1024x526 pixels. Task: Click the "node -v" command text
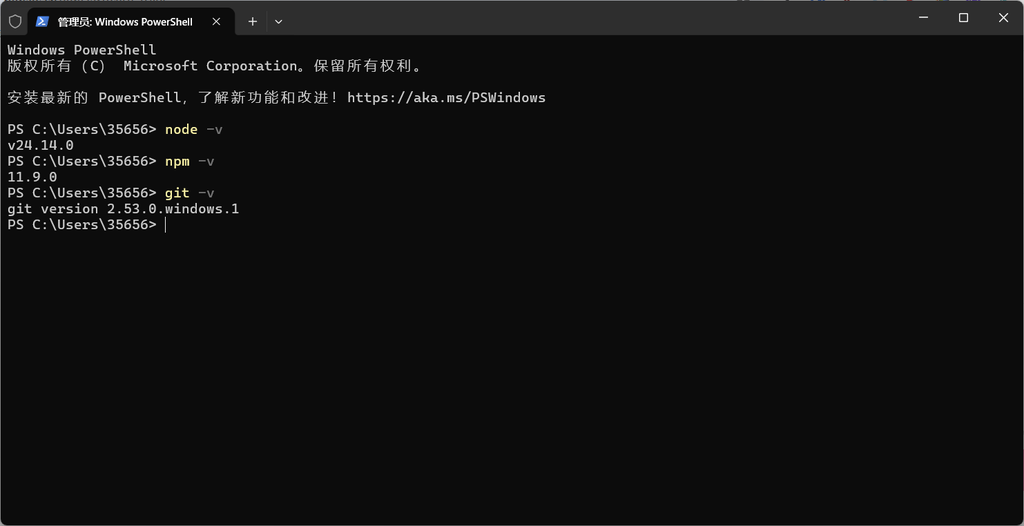coord(194,130)
